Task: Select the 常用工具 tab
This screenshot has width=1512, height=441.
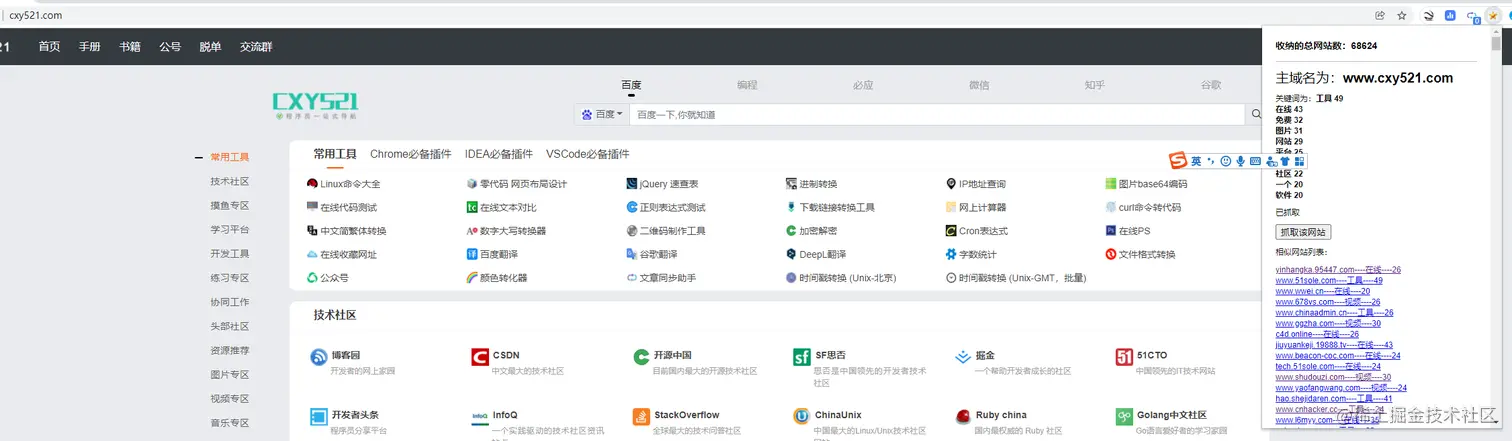Action: (x=335, y=154)
